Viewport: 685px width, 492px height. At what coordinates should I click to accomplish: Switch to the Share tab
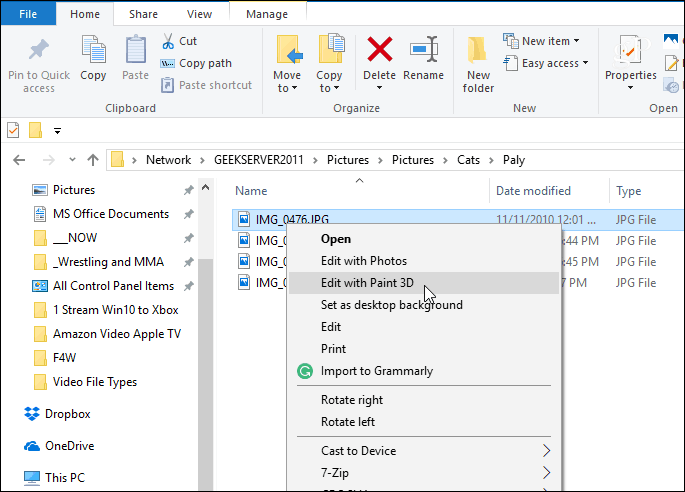pyautogui.click(x=143, y=14)
